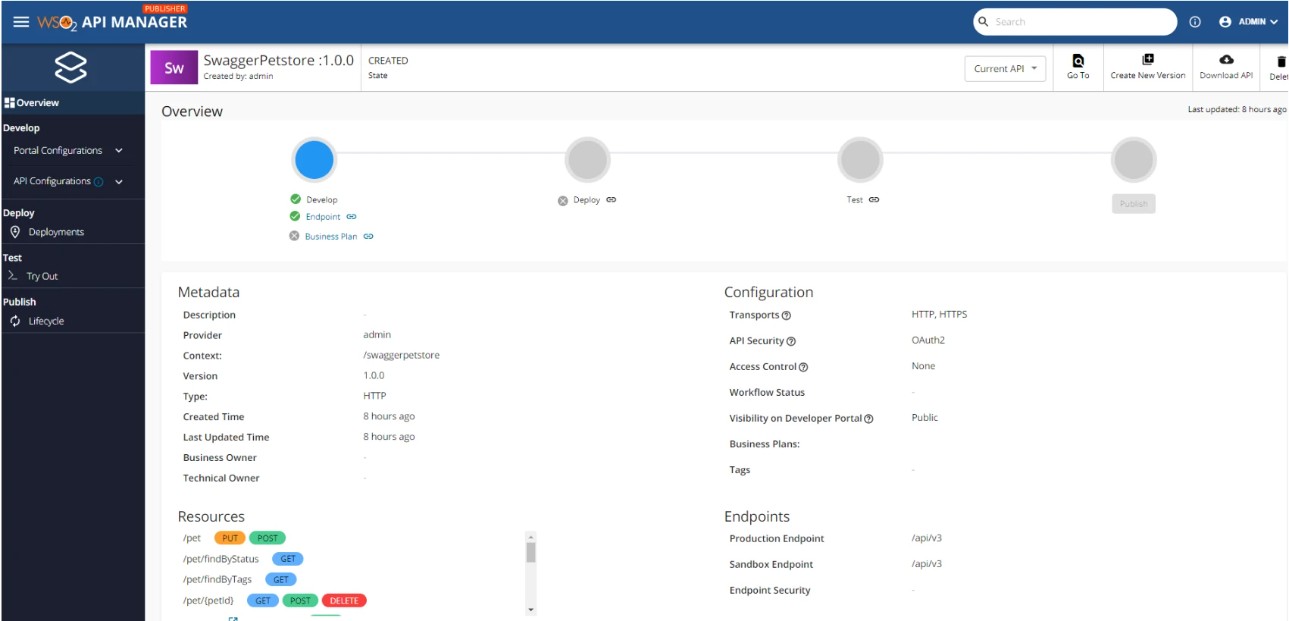Image resolution: width=1289 pixels, height=621 pixels.
Task: Open the Current API dropdown
Action: pos(1005,69)
